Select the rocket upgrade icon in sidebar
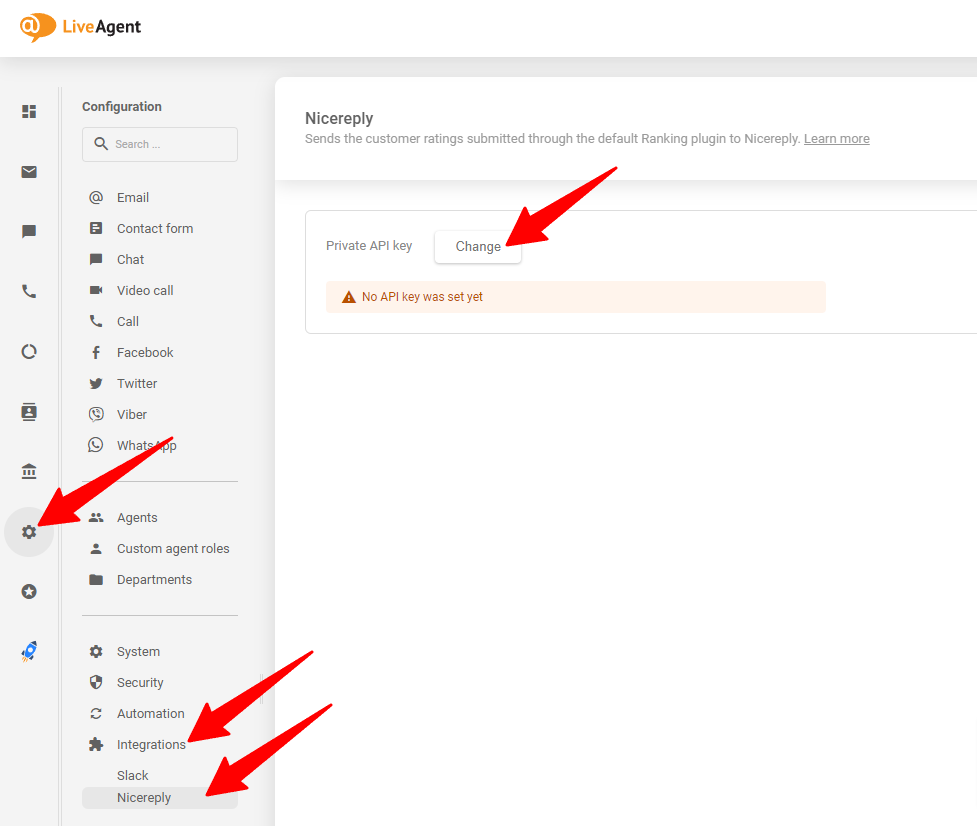Screen dimensions: 977x826 pyautogui.click(x=28, y=651)
